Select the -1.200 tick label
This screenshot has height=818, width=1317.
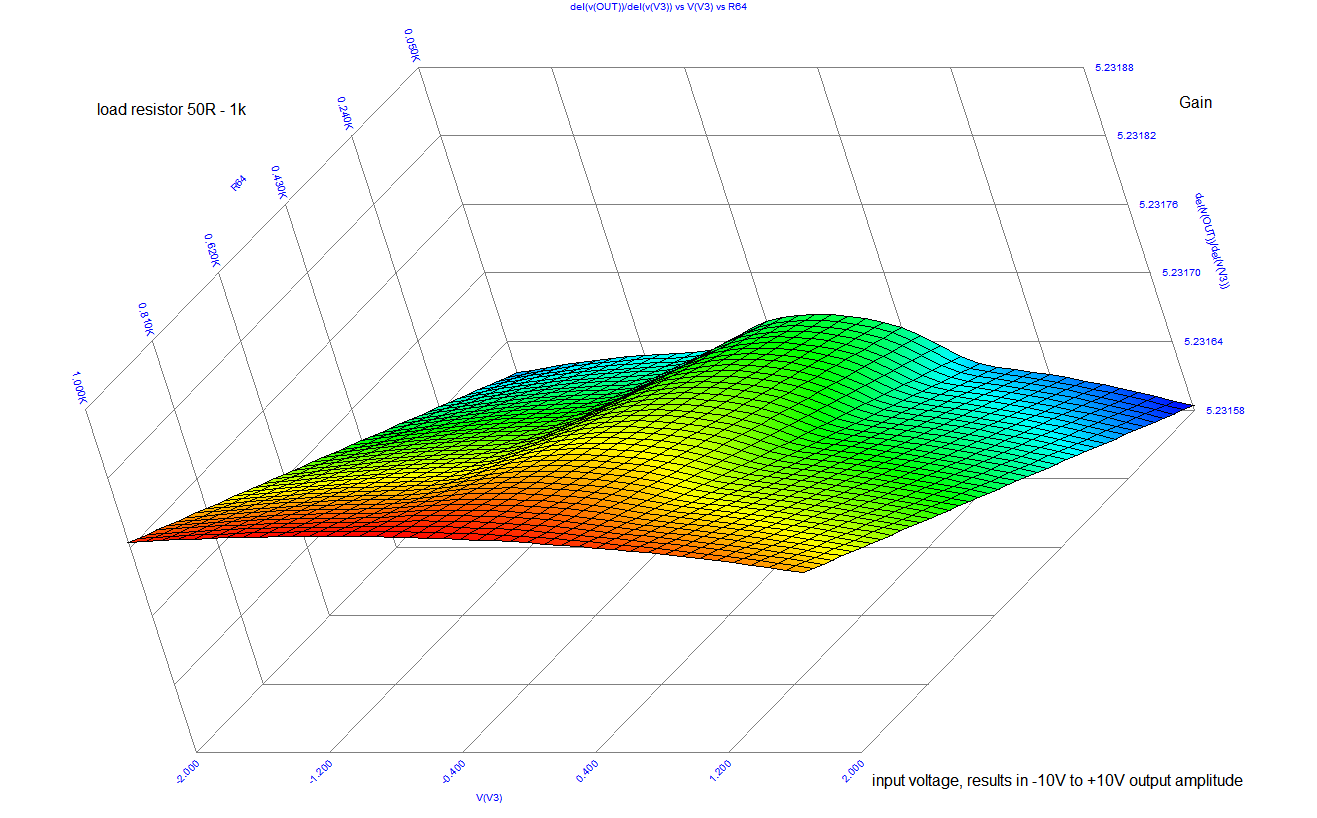coord(320,771)
